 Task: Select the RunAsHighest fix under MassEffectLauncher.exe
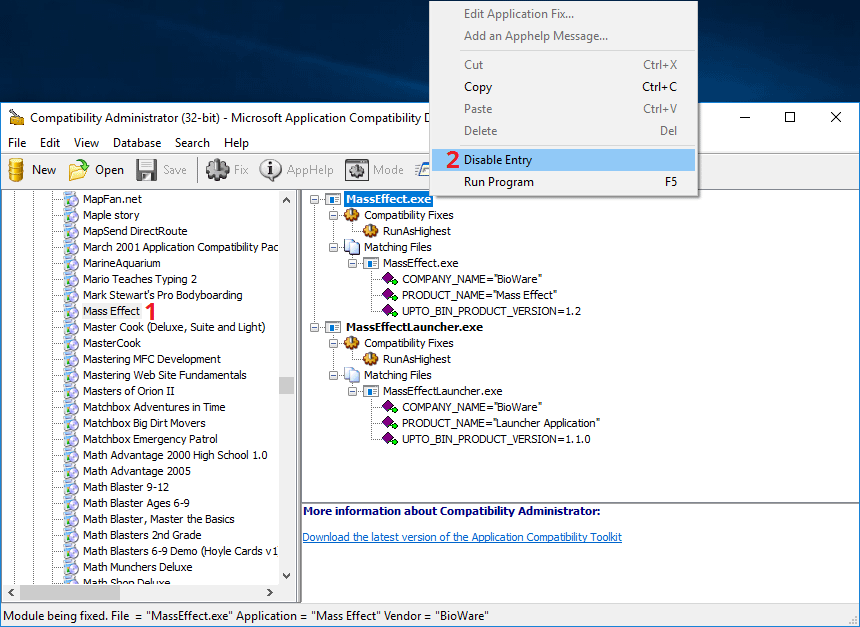pyautogui.click(x=416, y=359)
